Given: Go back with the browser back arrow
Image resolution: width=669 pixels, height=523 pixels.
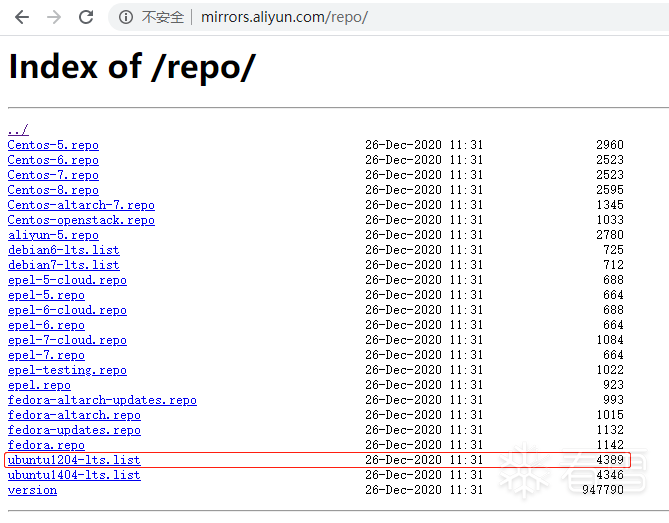Looking at the screenshot, I should tap(22, 17).
